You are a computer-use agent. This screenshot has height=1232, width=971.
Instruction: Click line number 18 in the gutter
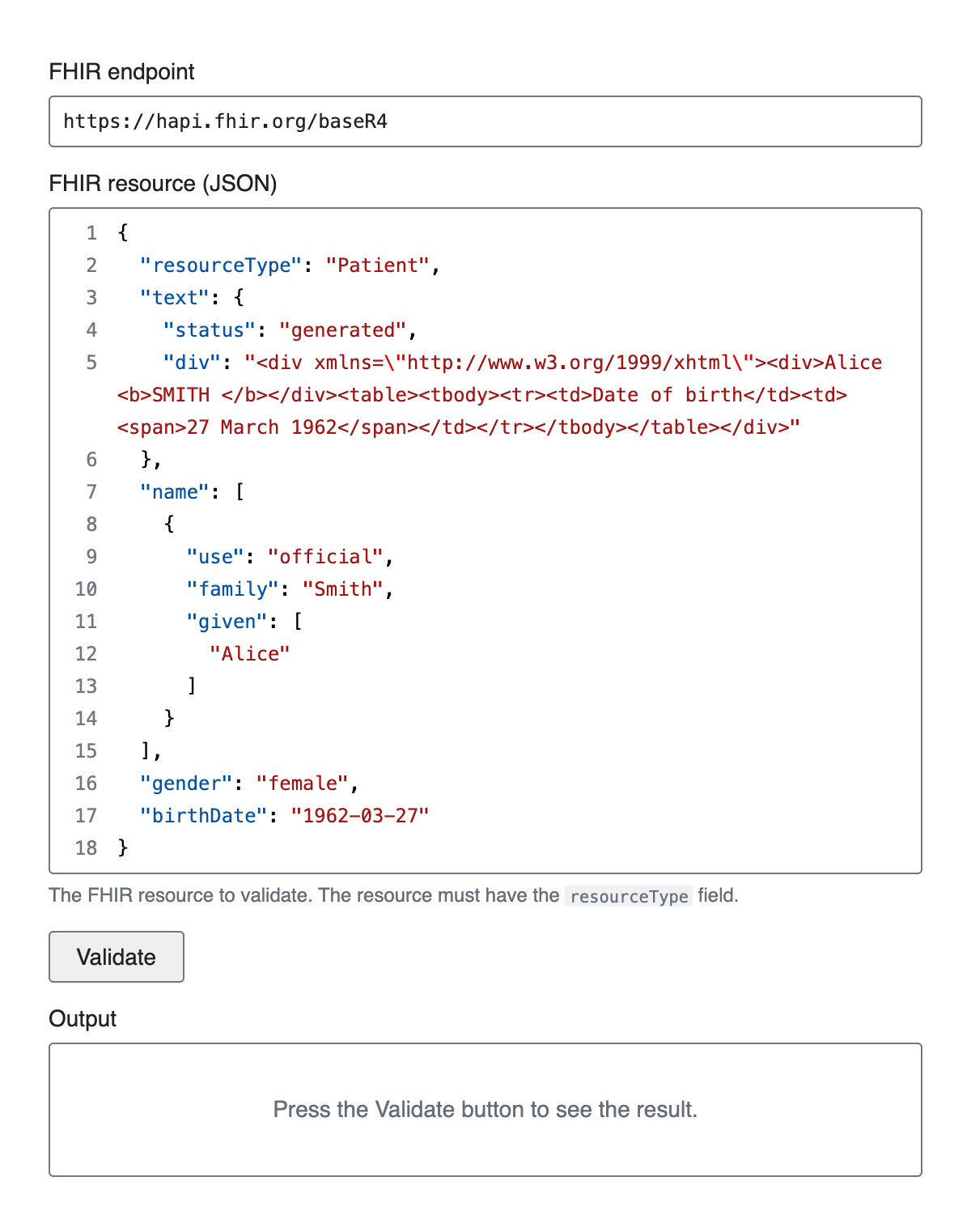(x=86, y=848)
